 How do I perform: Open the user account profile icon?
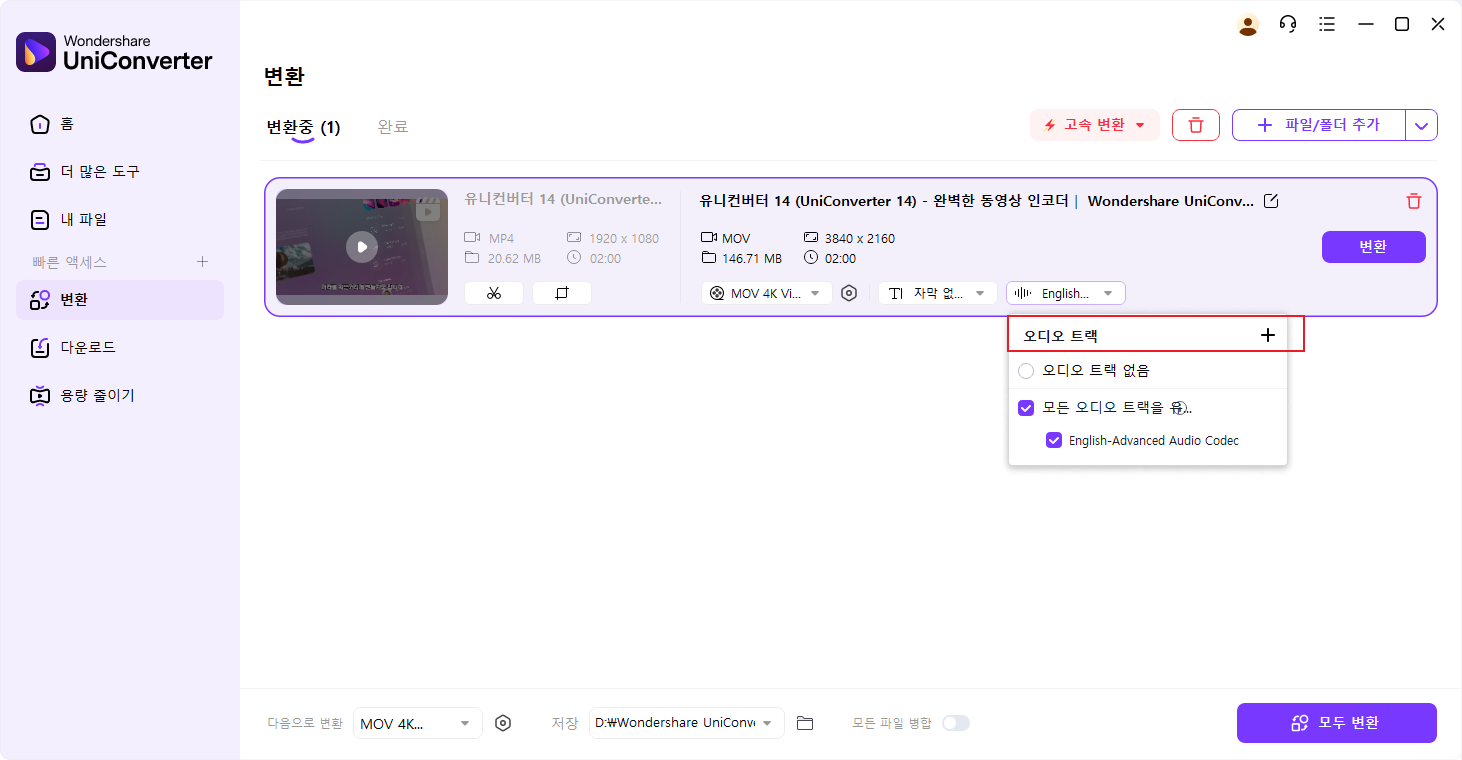(1248, 25)
